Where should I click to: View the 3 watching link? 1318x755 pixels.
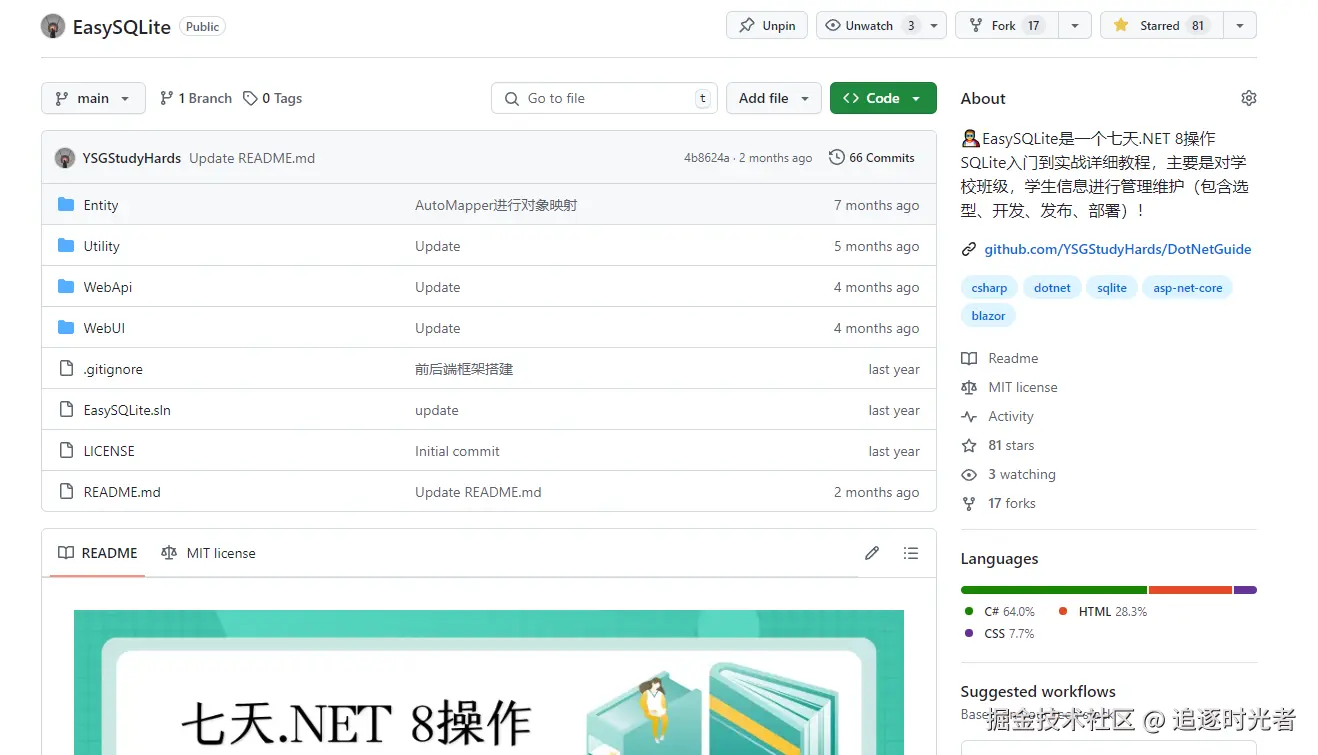pyautogui.click(x=1008, y=474)
